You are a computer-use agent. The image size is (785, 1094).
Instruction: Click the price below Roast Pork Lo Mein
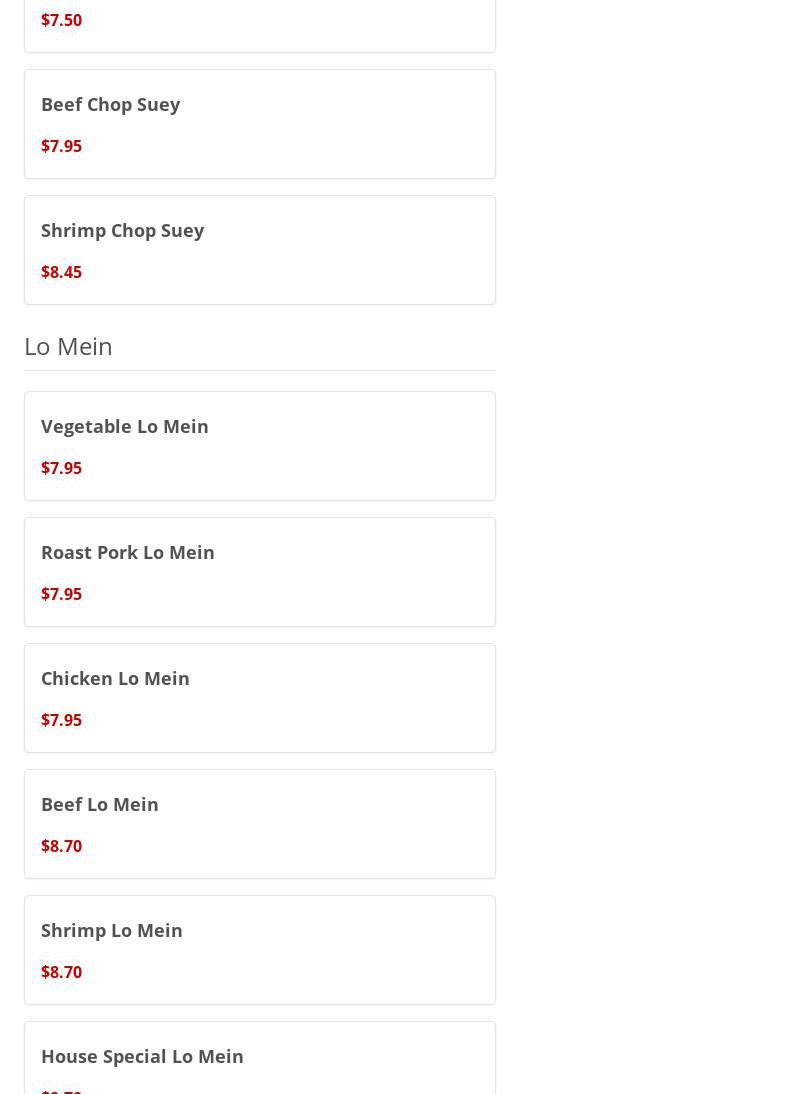(x=61, y=594)
